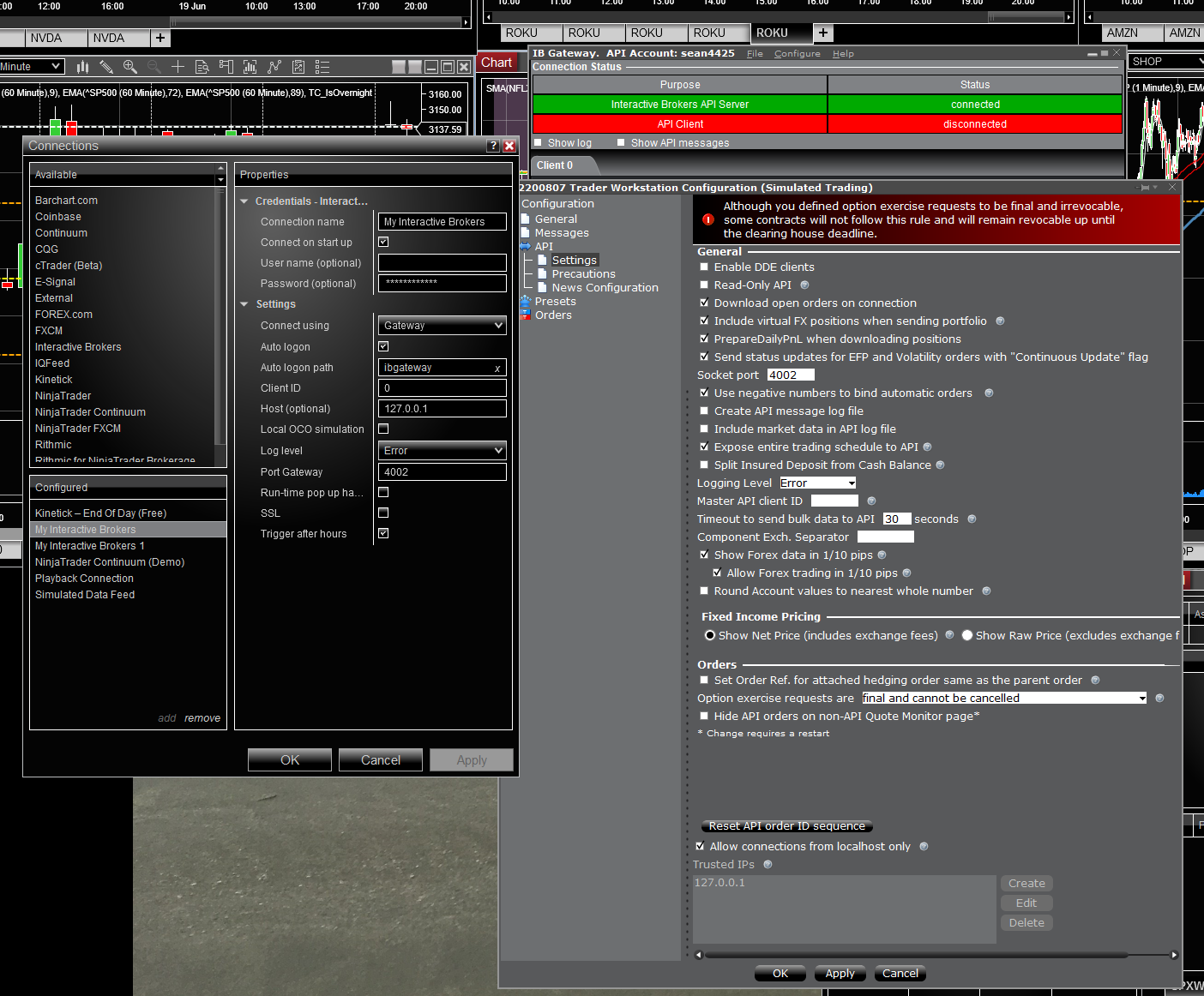Select the Precautions item in API tree

point(583,274)
